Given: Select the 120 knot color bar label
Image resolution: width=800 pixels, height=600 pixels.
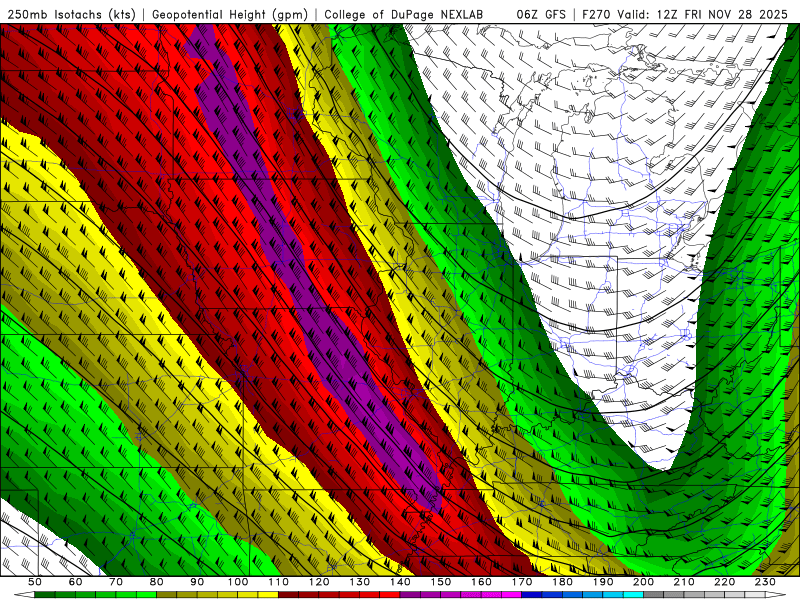Looking at the screenshot, I should click(319, 582).
